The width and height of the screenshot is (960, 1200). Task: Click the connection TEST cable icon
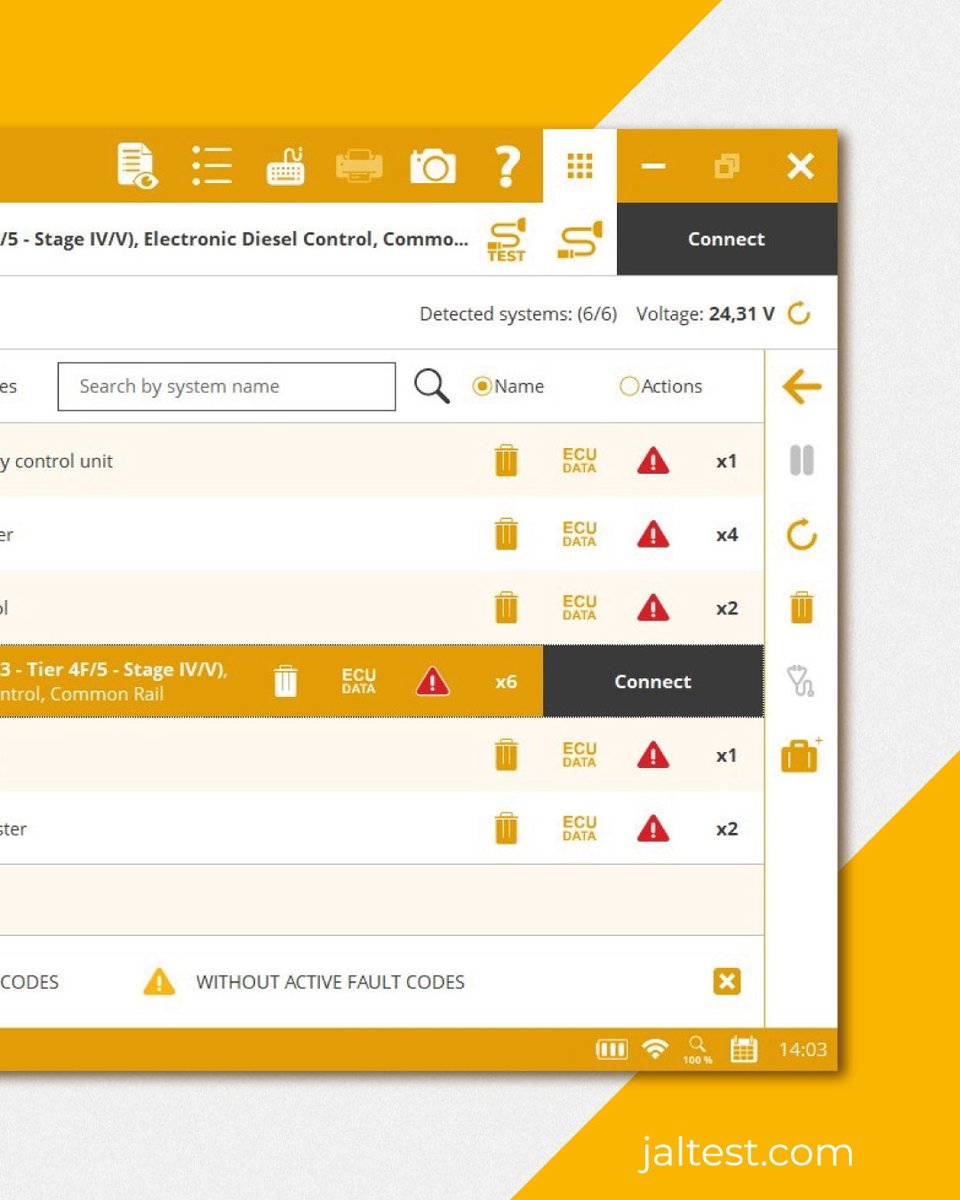coord(506,240)
